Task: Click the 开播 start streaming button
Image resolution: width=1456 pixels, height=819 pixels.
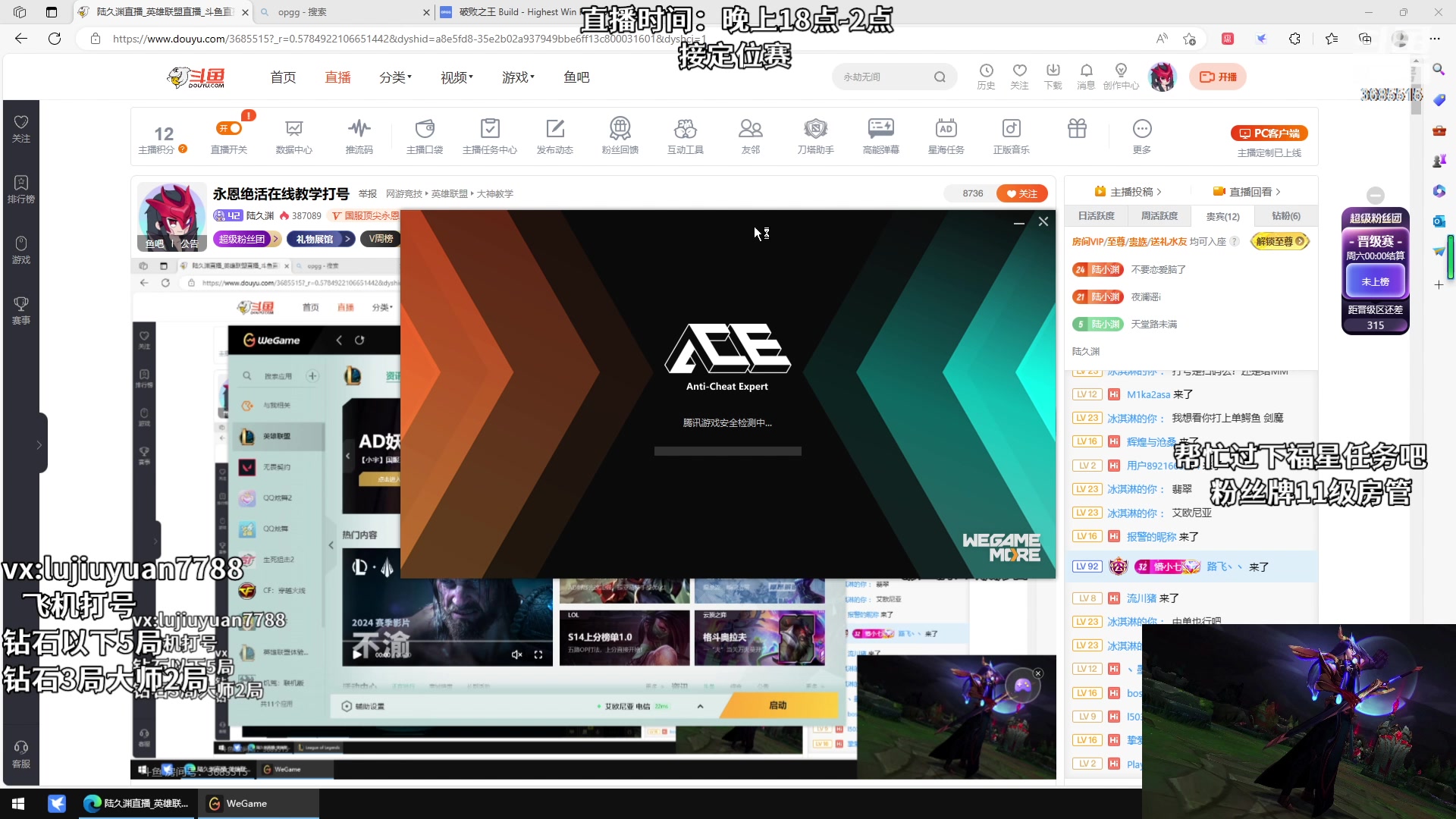Action: pyautogui.click(x=1218, y=77)
